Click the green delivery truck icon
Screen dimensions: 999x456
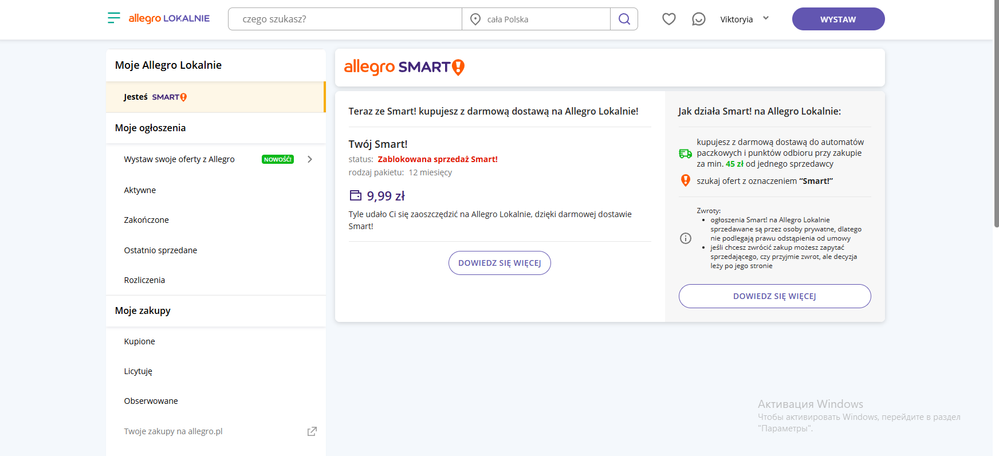point(686,153)
